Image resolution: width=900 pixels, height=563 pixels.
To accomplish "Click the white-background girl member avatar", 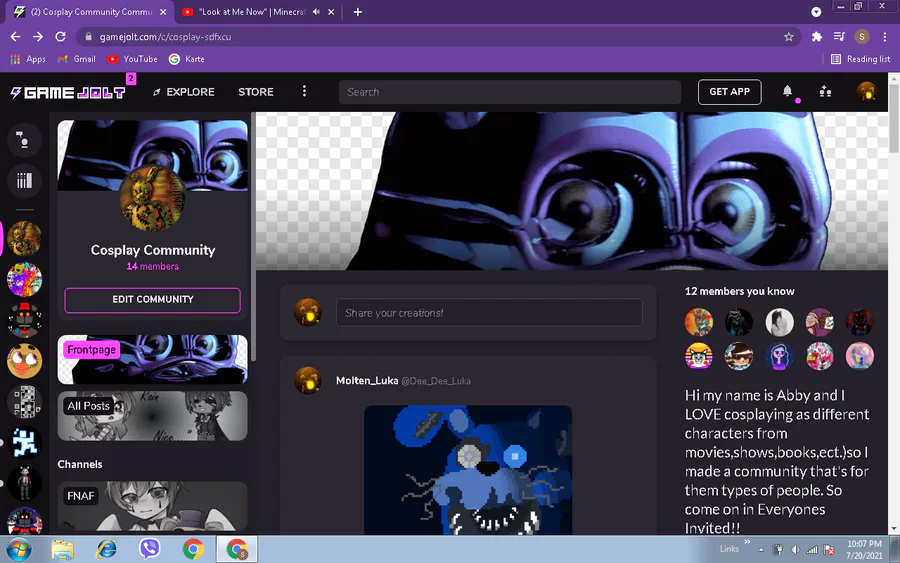I will [x=779, y=322].
